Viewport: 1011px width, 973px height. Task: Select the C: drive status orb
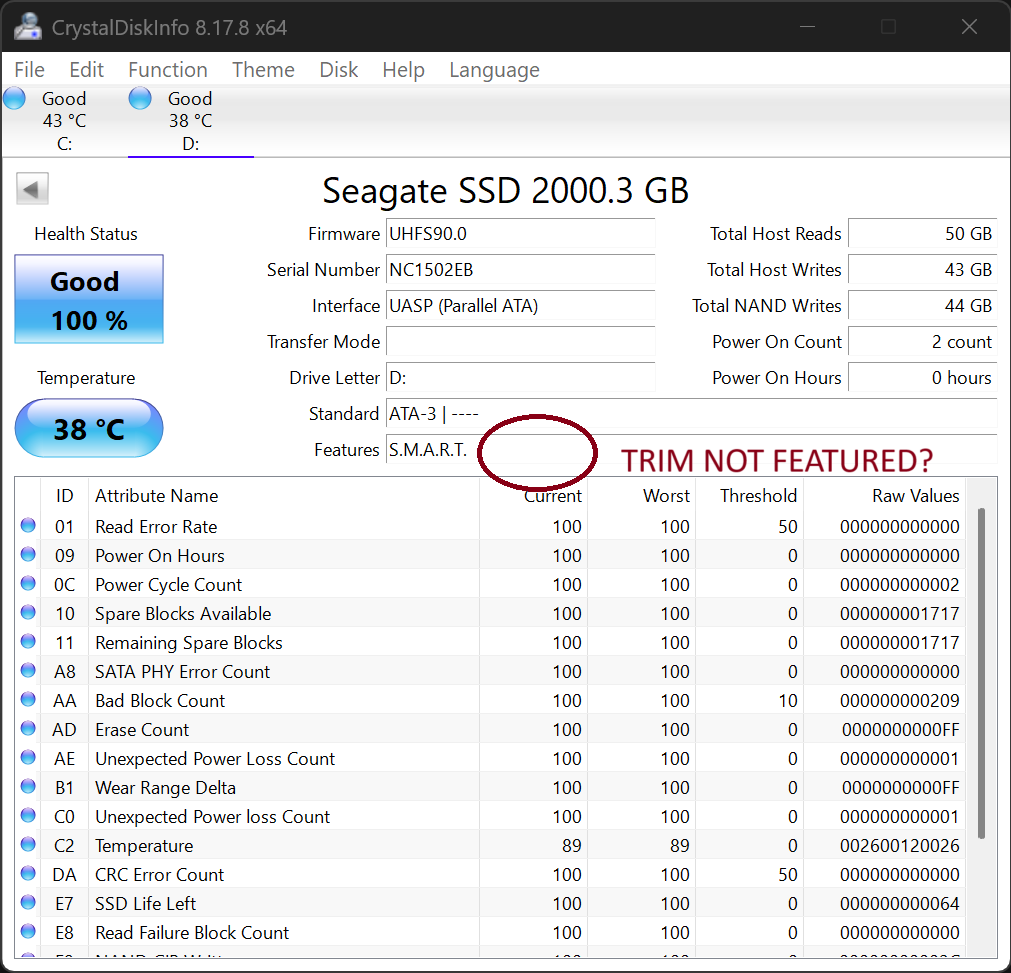coord(15,98)
